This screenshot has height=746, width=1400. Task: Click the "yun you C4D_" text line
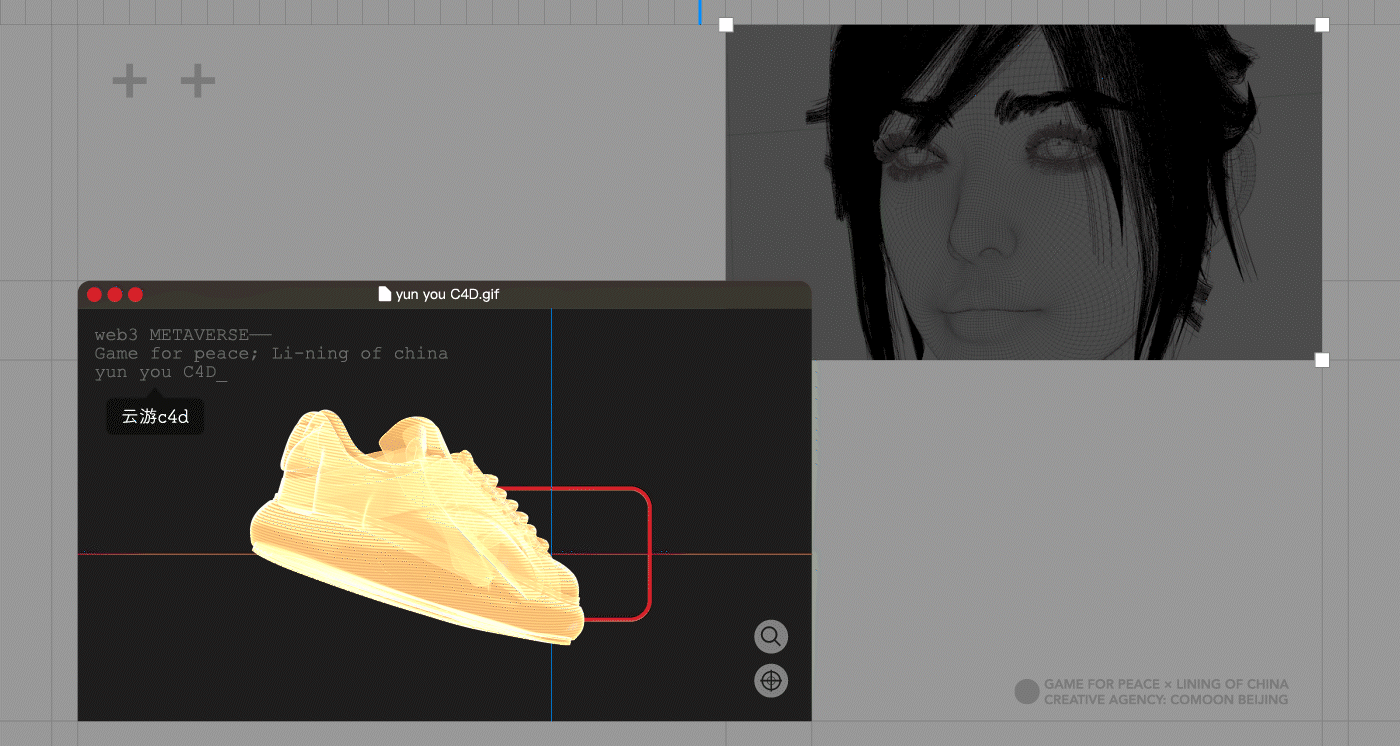pyautogui.click(x=161, y=372)
